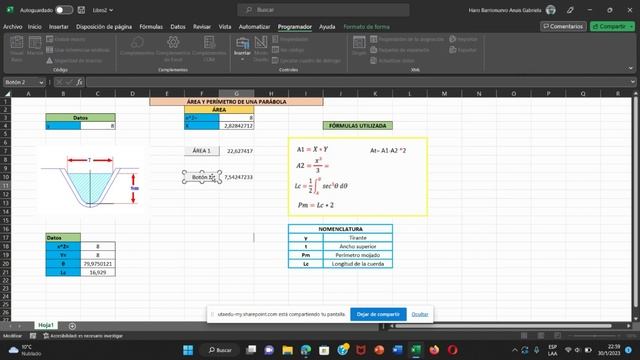Click the green Compartir button
The image size is (640, 360).
609,26
